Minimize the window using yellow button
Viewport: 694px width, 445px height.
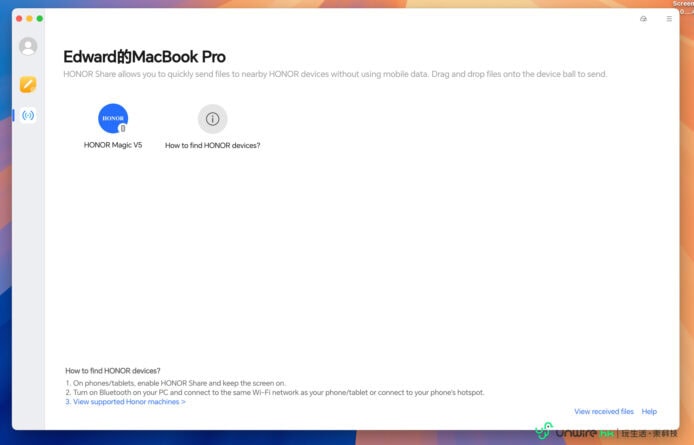[29, 19]
